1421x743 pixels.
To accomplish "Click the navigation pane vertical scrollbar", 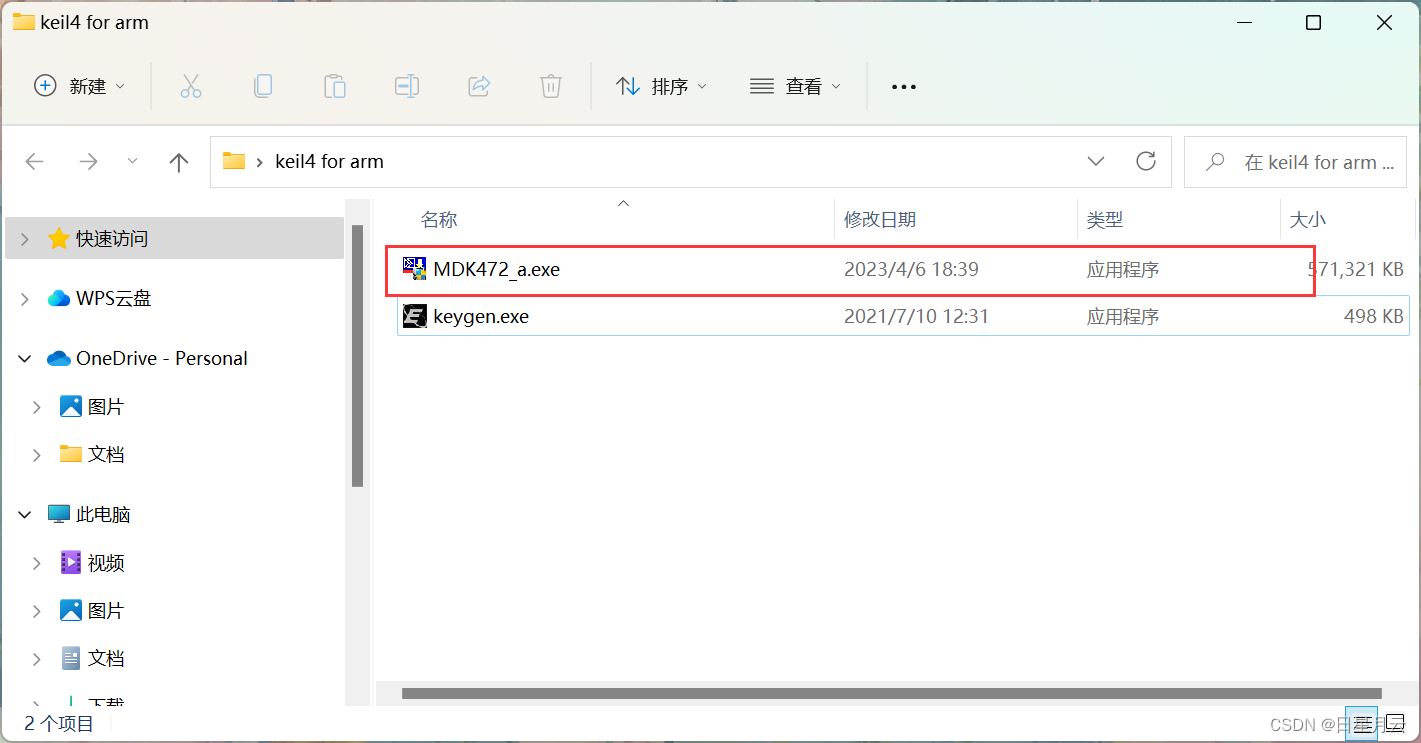I will point(357,355).
